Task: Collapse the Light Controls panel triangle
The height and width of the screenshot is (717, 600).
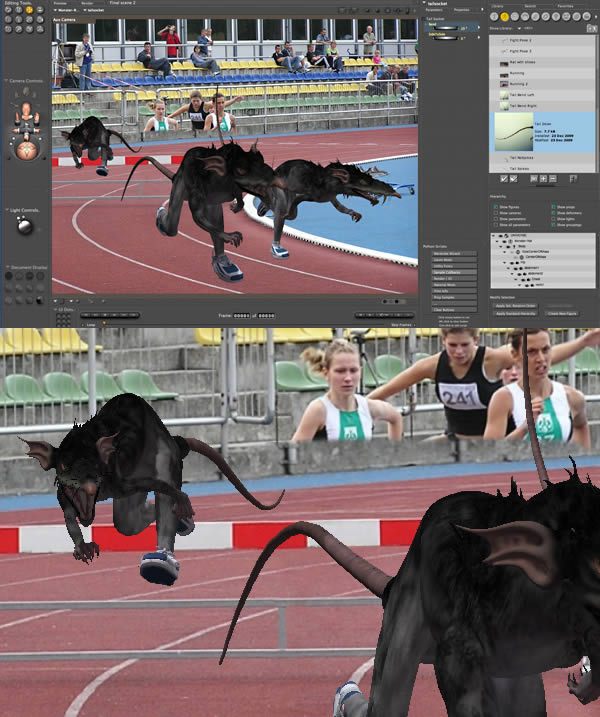Action: 7,210
